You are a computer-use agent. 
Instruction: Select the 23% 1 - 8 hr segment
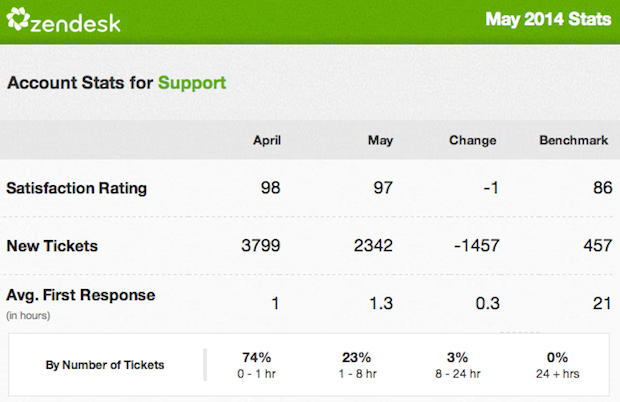coord(357,365)
